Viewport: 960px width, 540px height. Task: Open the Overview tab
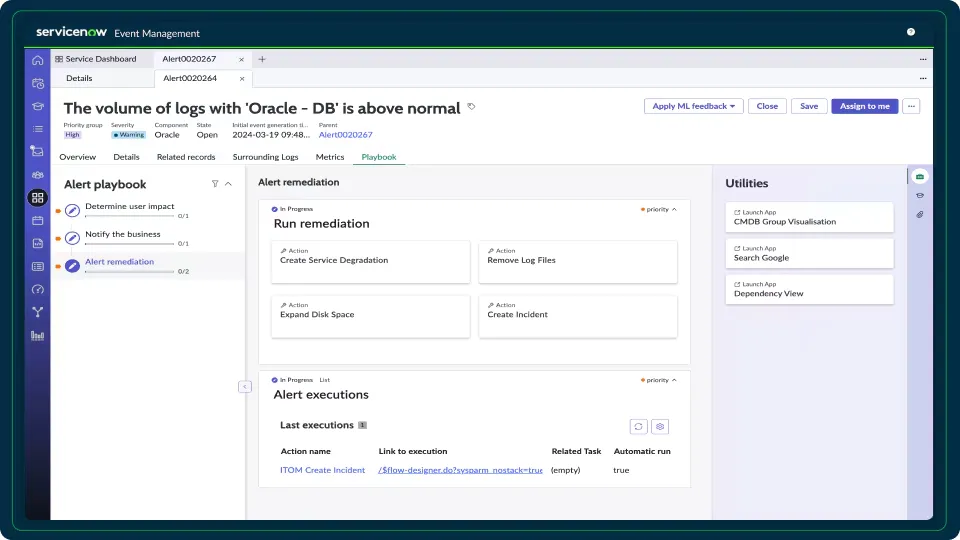pos(78,157)
